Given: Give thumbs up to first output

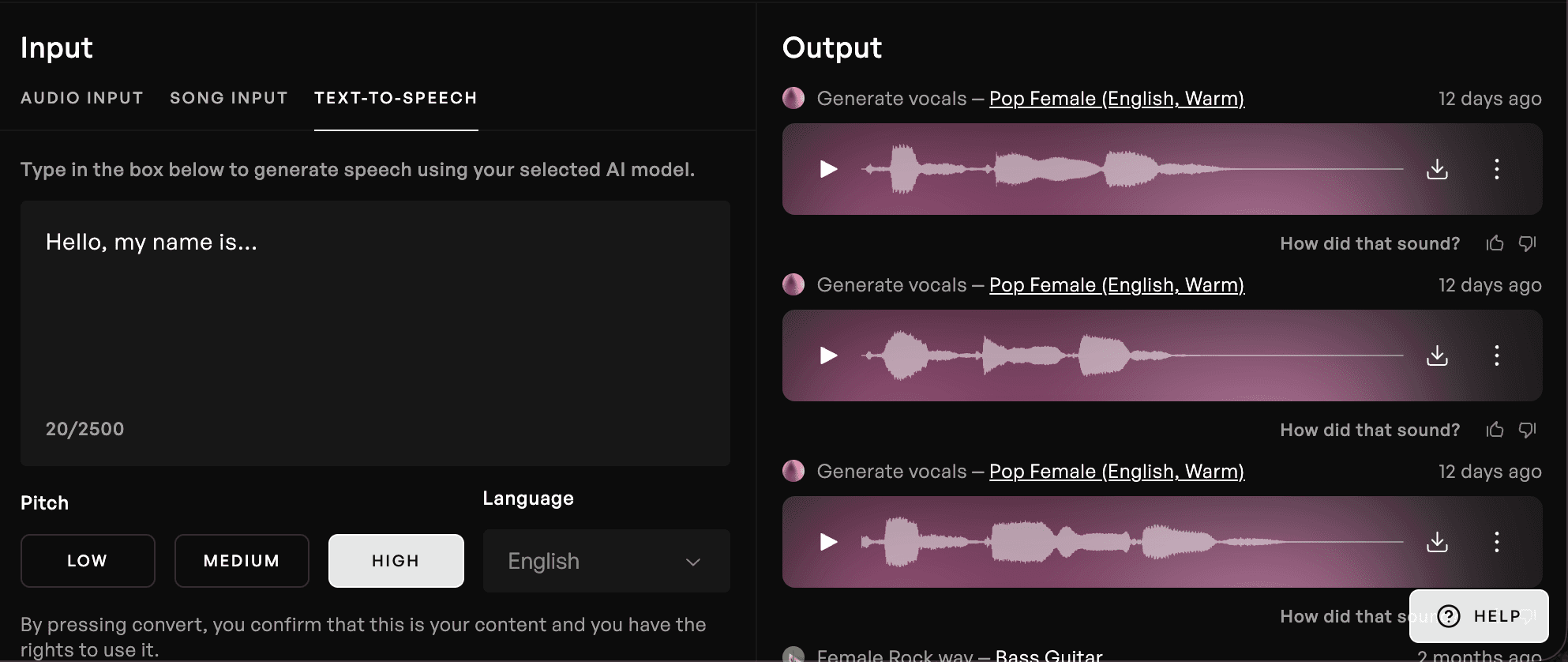Looking at the screenshot, I should pyautogui.click(x=1495, y=243).
